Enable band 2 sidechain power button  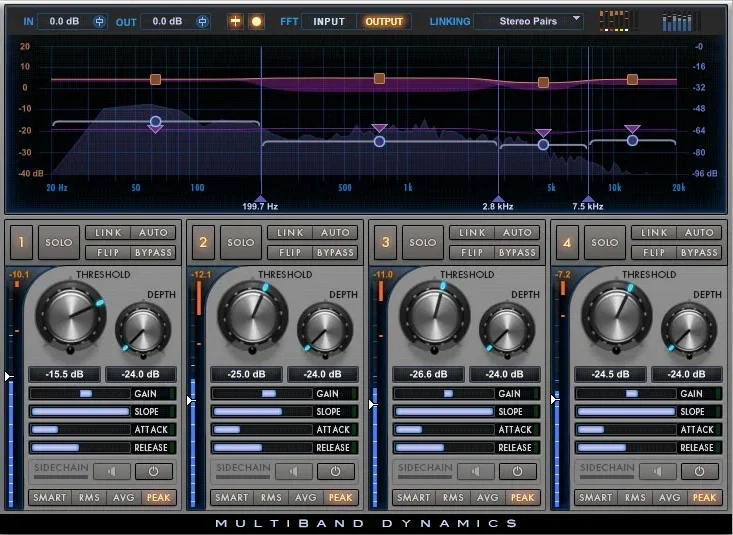tap(336, 471)
